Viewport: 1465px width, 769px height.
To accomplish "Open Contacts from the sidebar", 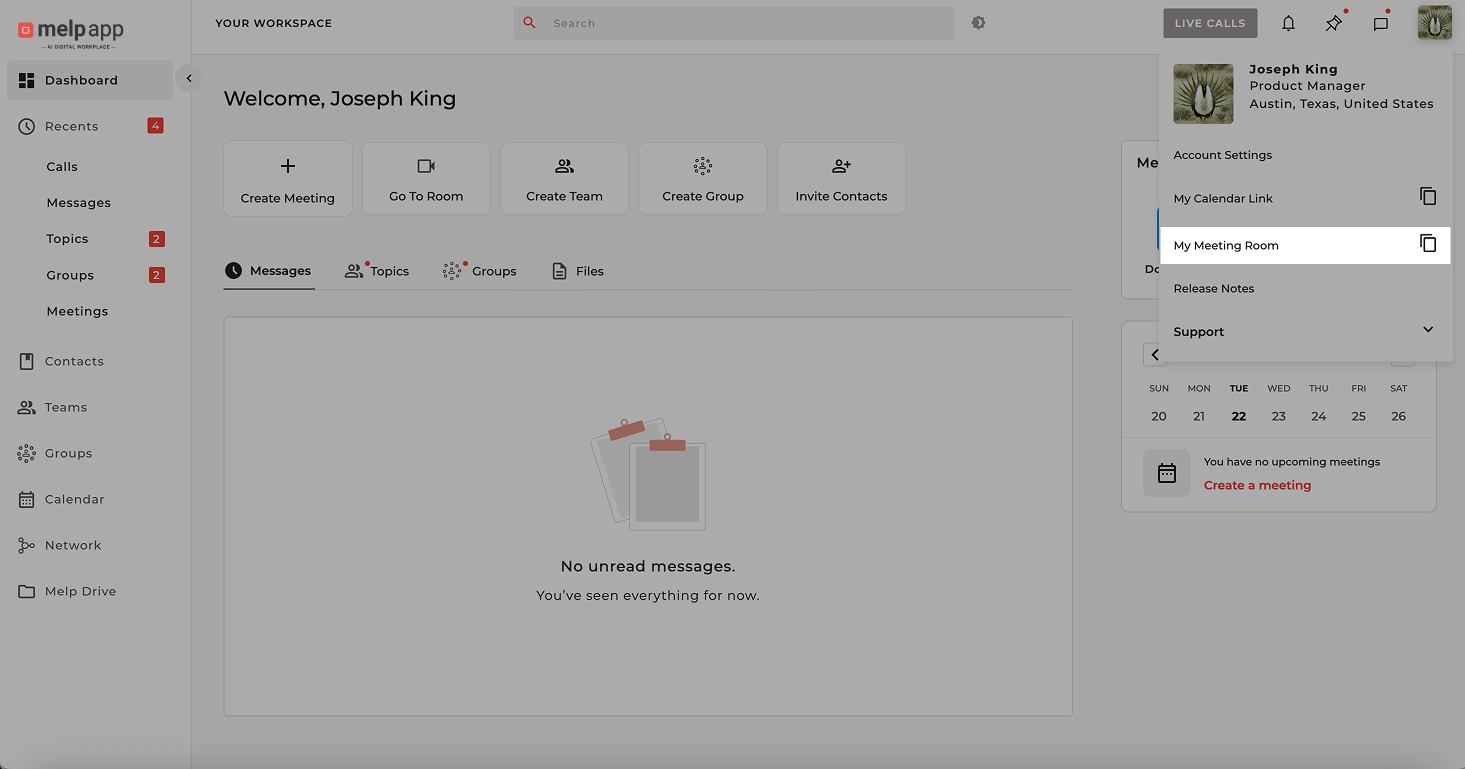I will pyautogui.click(x=75, y=361).
